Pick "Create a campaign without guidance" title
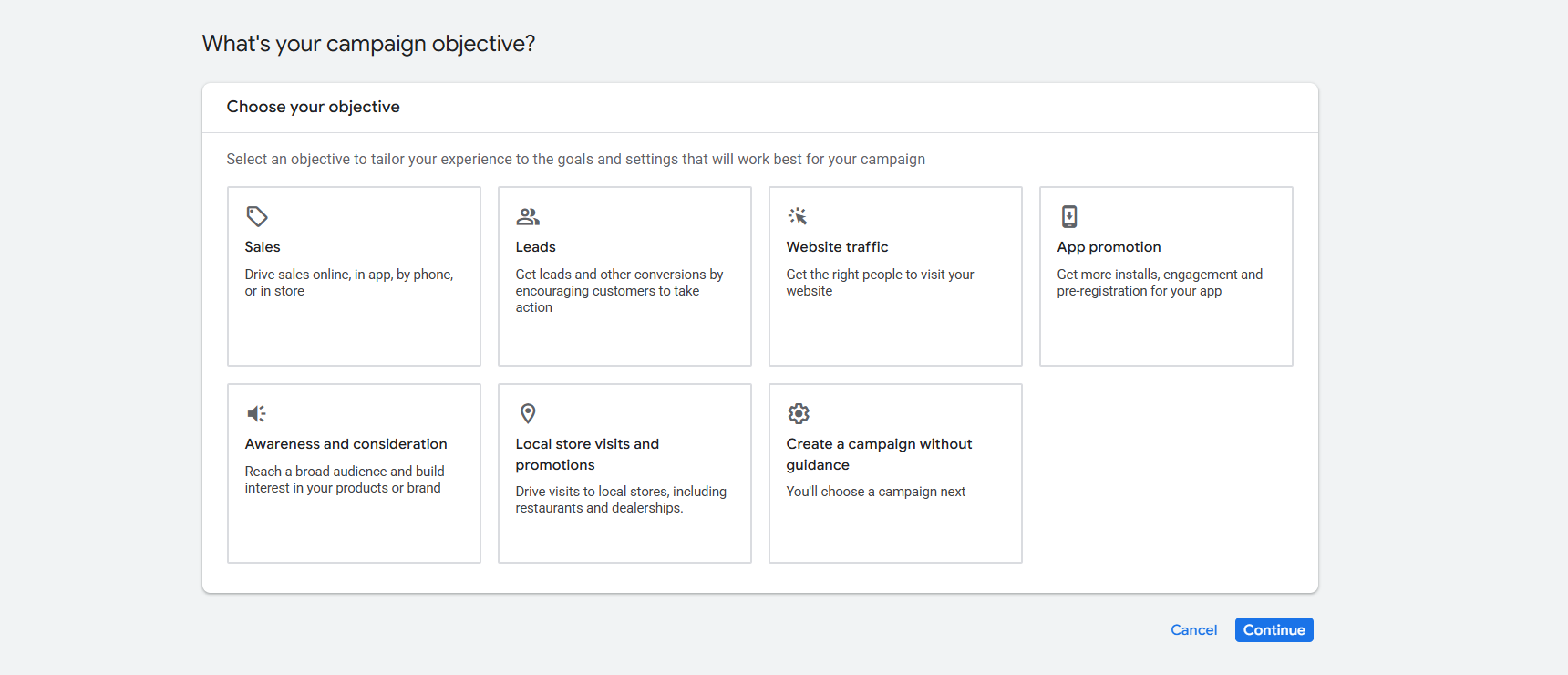1568x675 pixels. click(879, 454)
